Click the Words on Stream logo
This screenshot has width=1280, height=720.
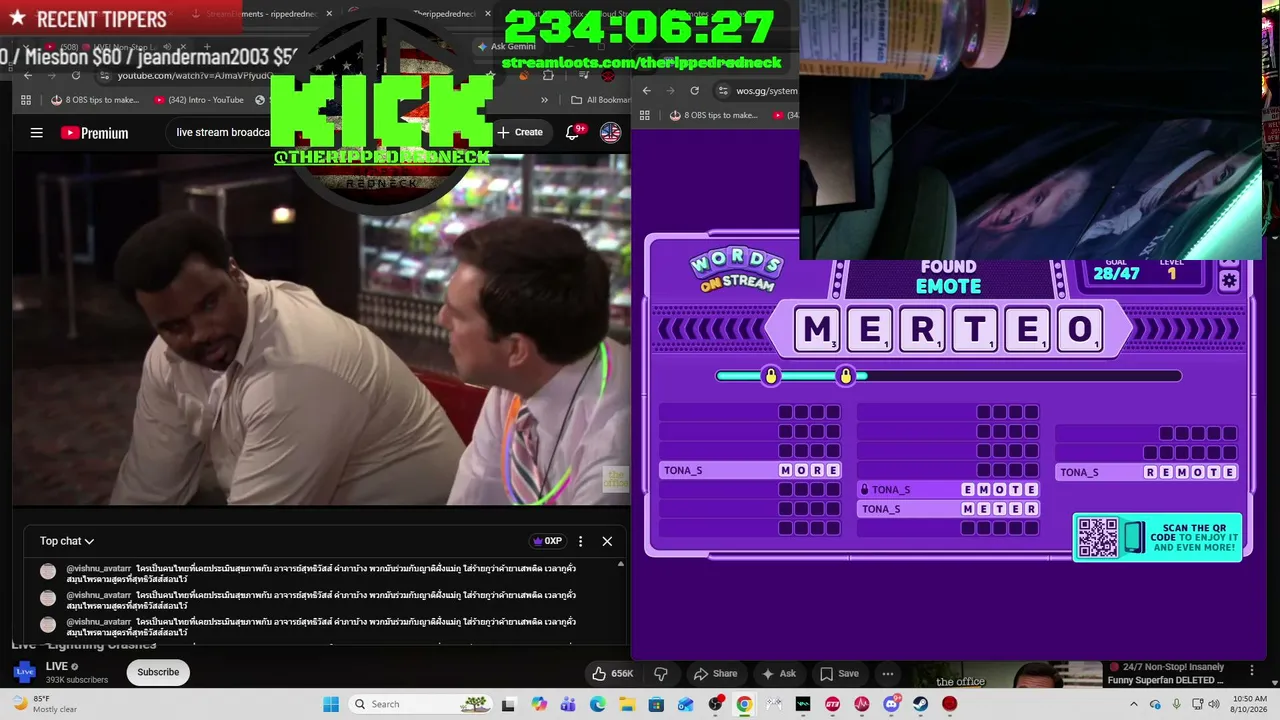736,271
